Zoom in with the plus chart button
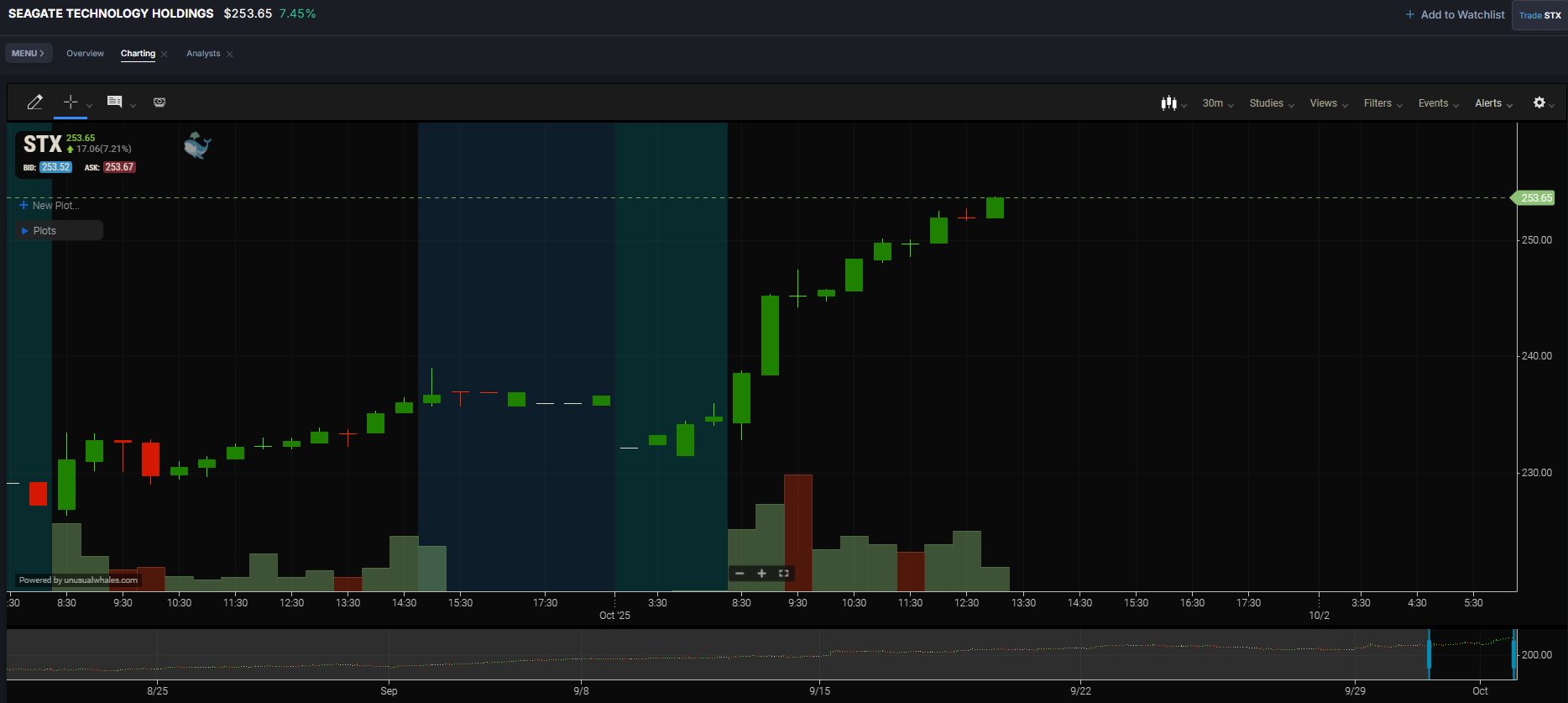The image size is (1568, 703). [x=761, y=574]
